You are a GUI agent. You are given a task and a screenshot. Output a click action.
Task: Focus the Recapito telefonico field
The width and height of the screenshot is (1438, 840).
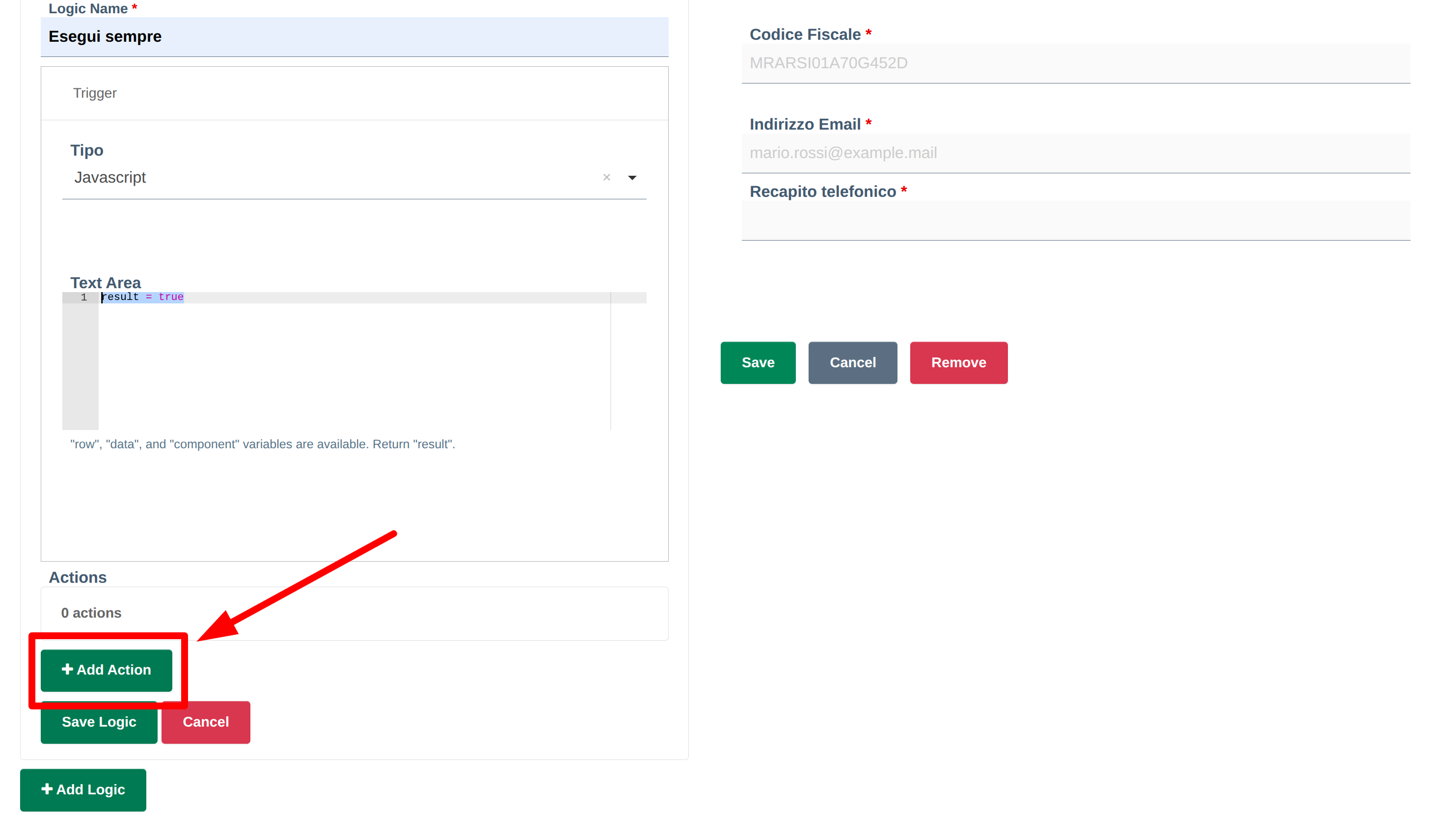pos(1075,221)
